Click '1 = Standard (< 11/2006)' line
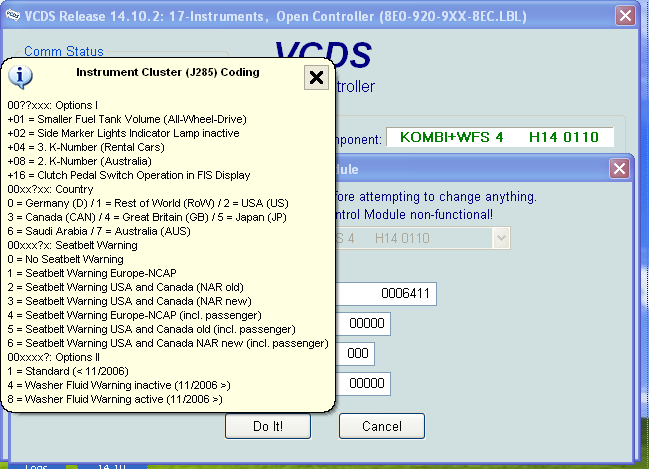 pyautogui.click(x=68, y=371)
